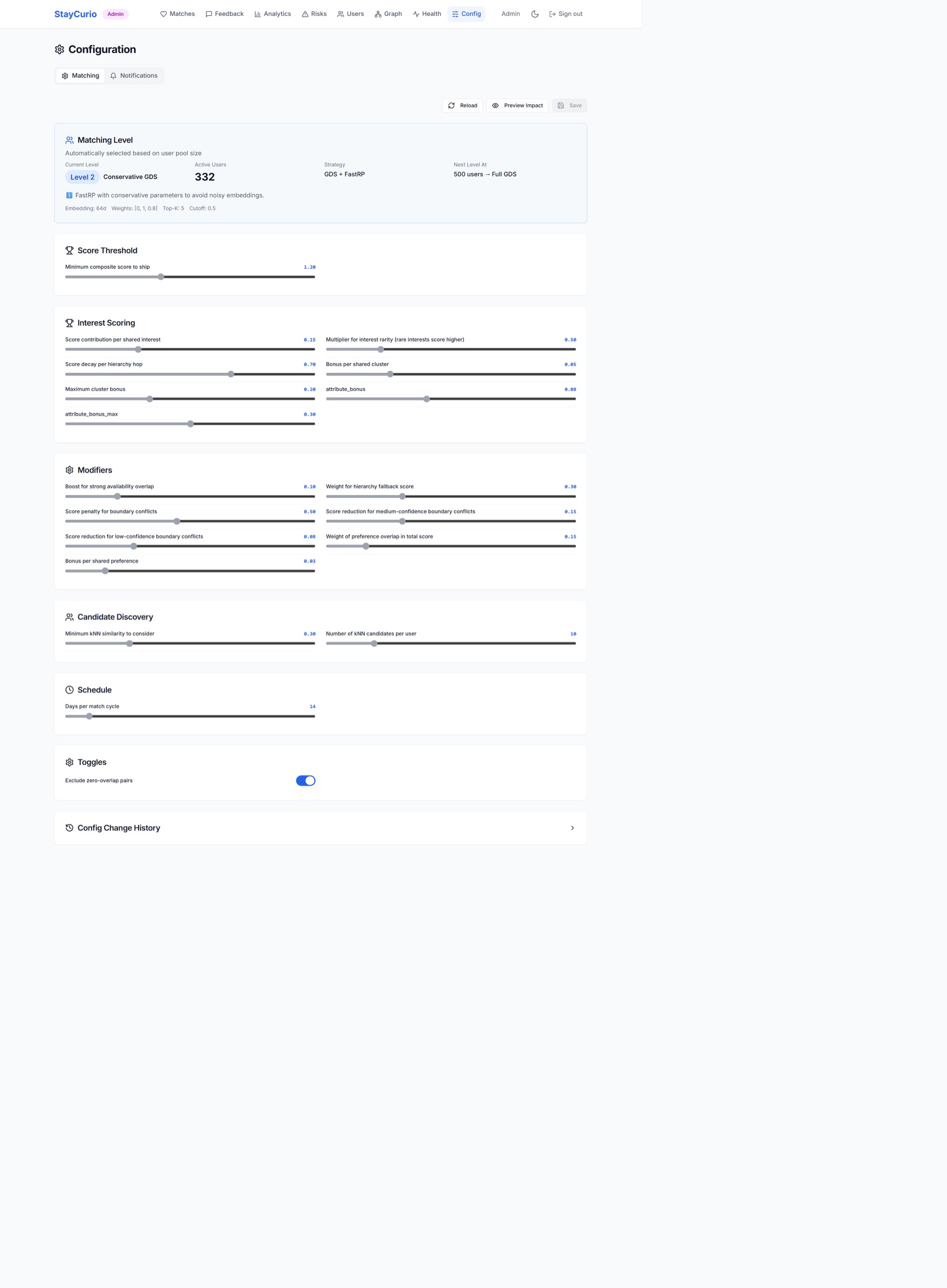Disable Exclude zero-overlap pairs toggle
This screenshot has width=947, height=1288.
tap(306, 781)
